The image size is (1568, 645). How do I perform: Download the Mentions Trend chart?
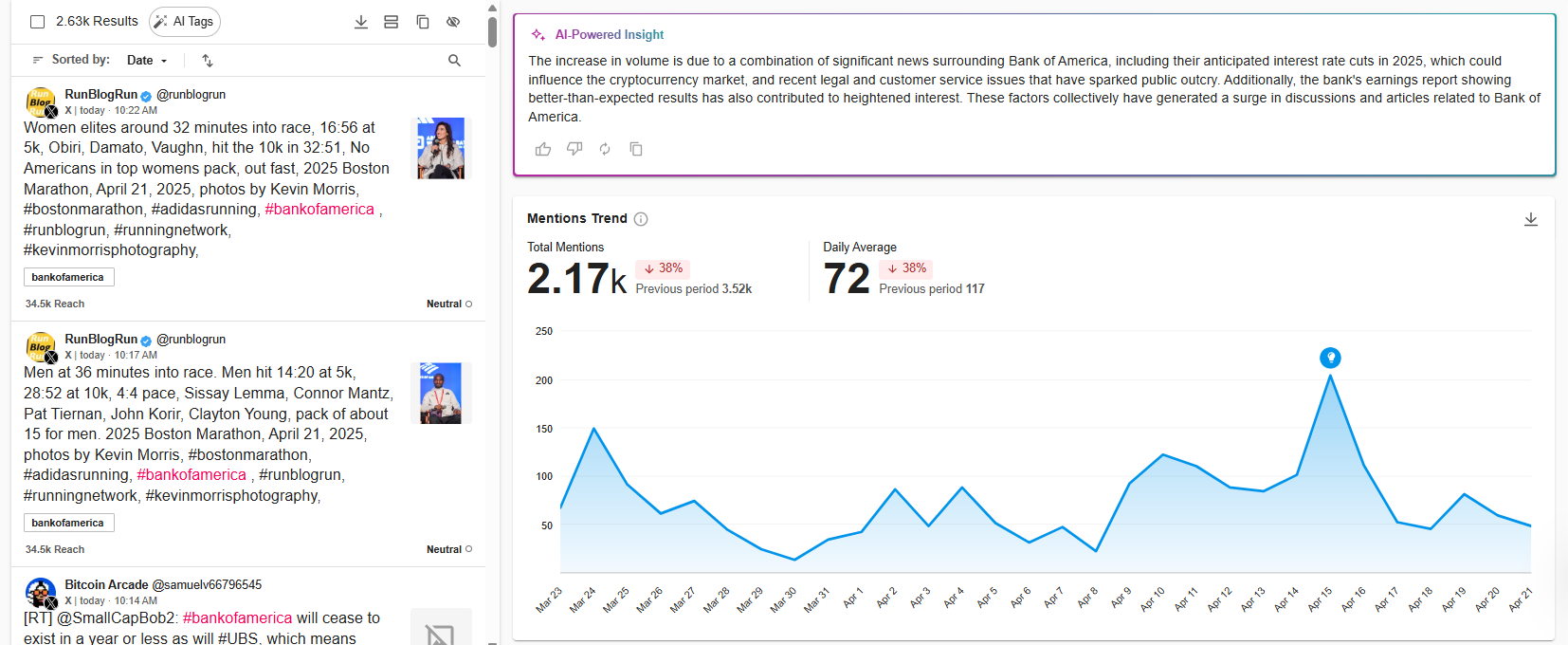click(x=1530, y=219)
